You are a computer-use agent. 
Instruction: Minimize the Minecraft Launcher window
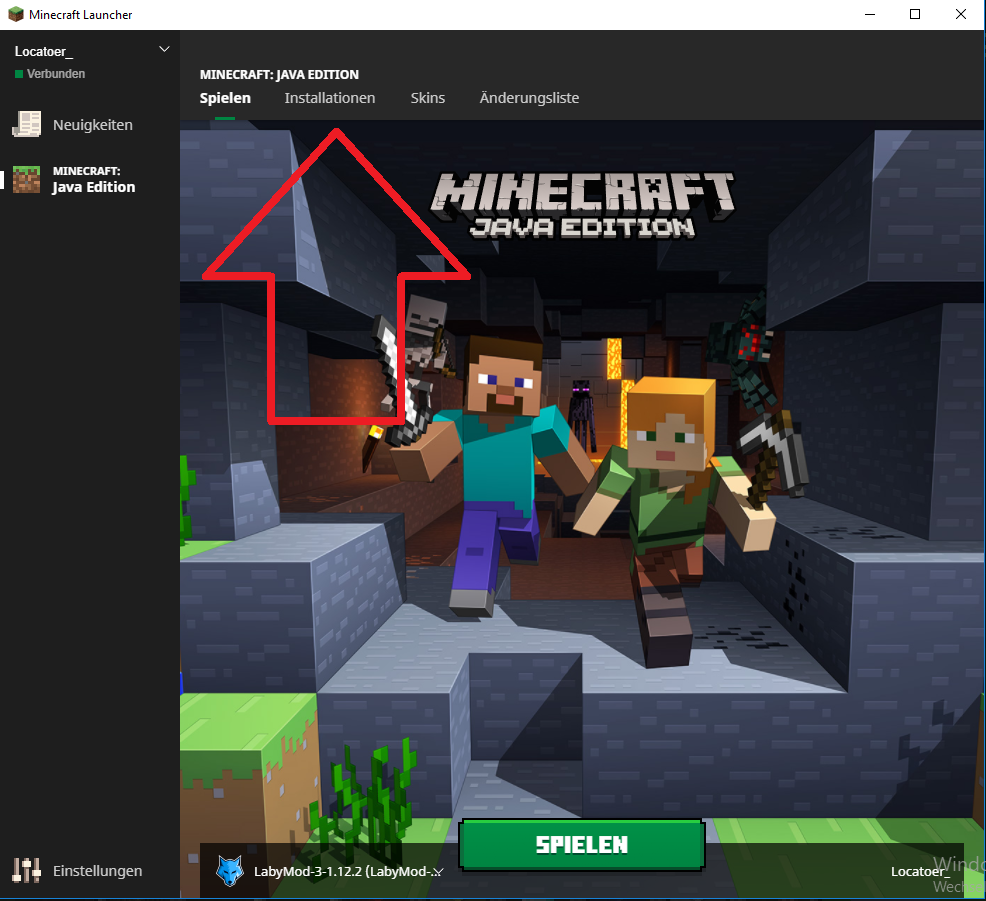870,14
